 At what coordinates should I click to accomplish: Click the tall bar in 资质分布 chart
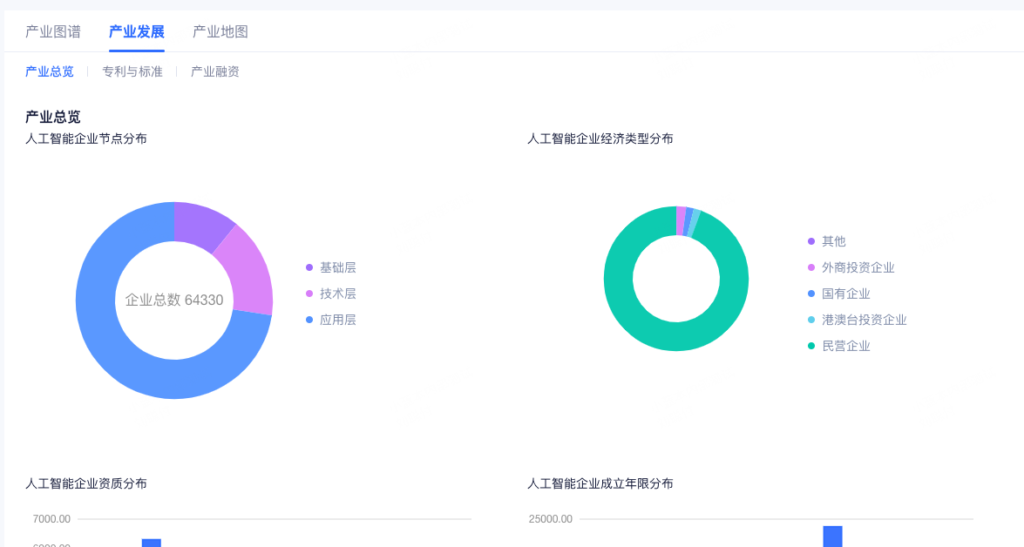pos(151,542)
